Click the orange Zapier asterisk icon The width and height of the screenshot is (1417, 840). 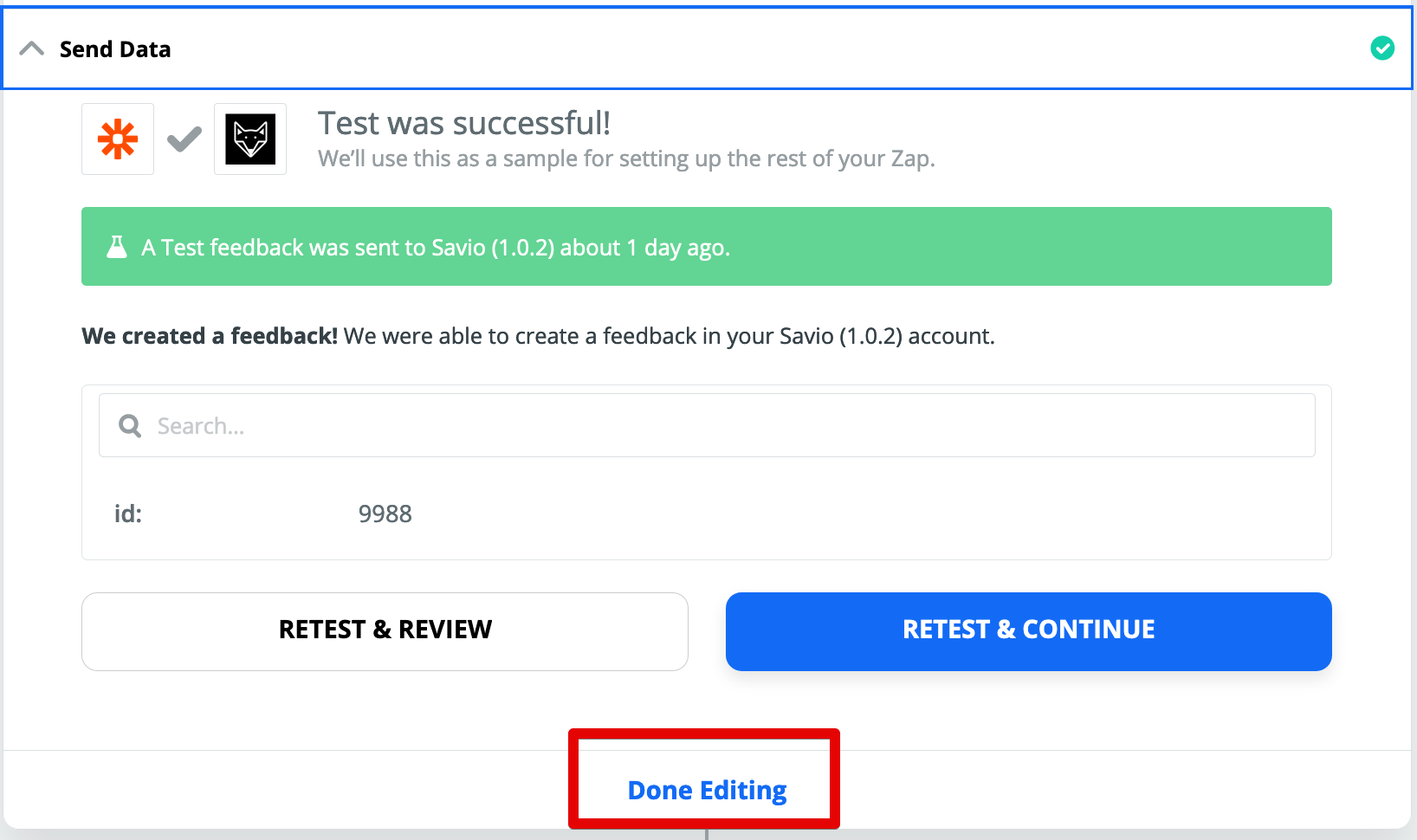[x=118, y=139]
